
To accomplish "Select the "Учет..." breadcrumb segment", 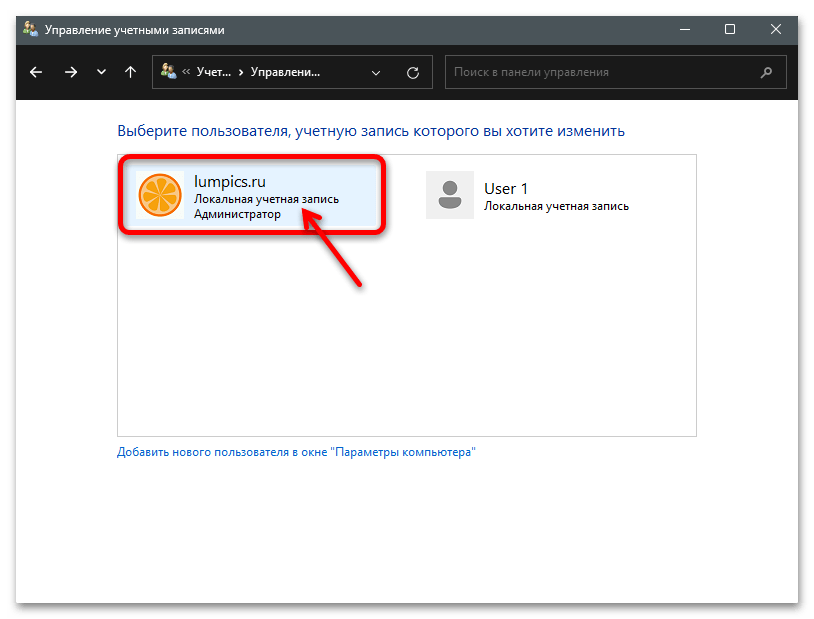I will [212, 72].
